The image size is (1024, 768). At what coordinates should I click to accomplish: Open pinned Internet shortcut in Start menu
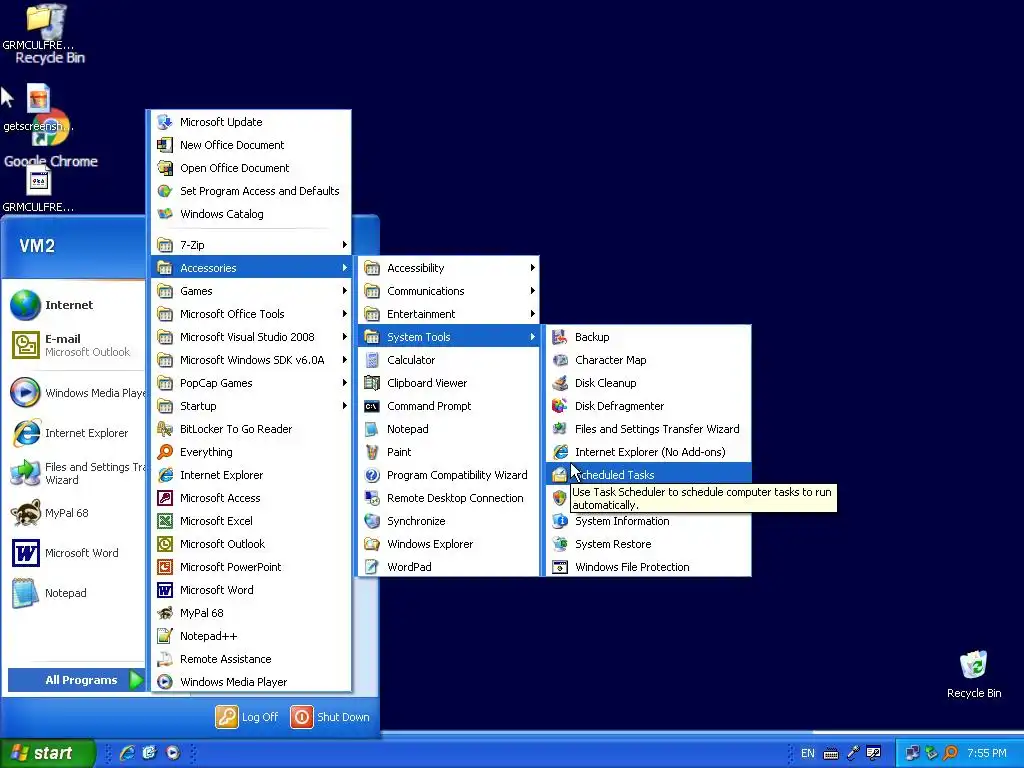[x=73, y=305]
